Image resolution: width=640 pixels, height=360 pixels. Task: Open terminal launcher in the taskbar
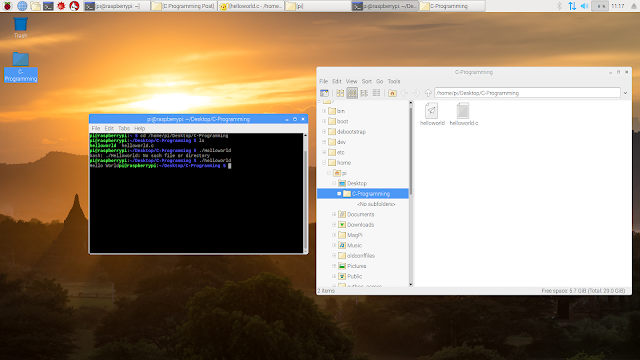point(48,6)
